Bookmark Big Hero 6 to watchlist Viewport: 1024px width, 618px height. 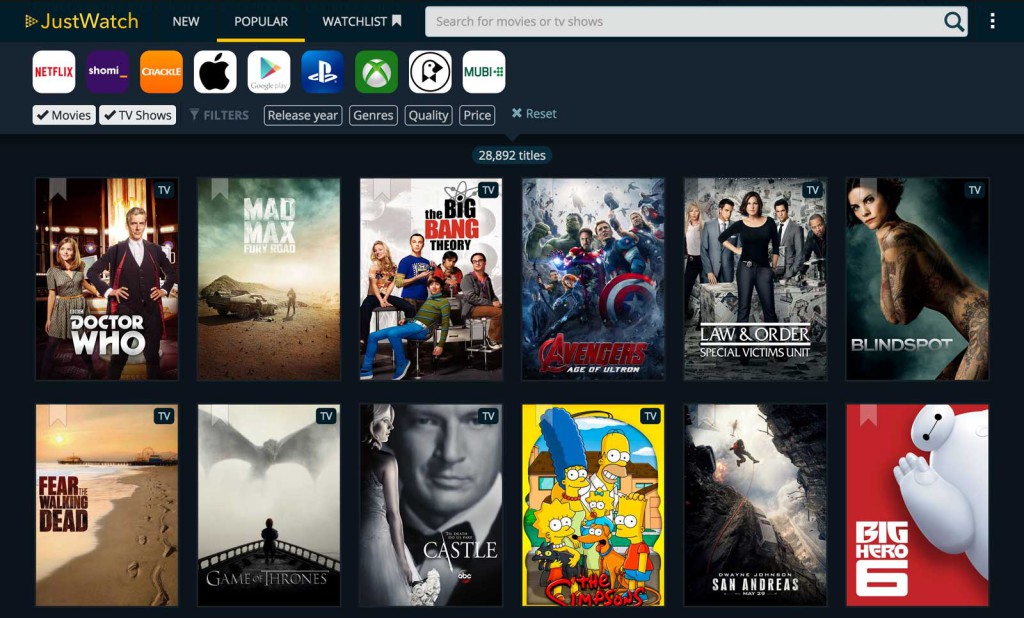pos(868,415)
